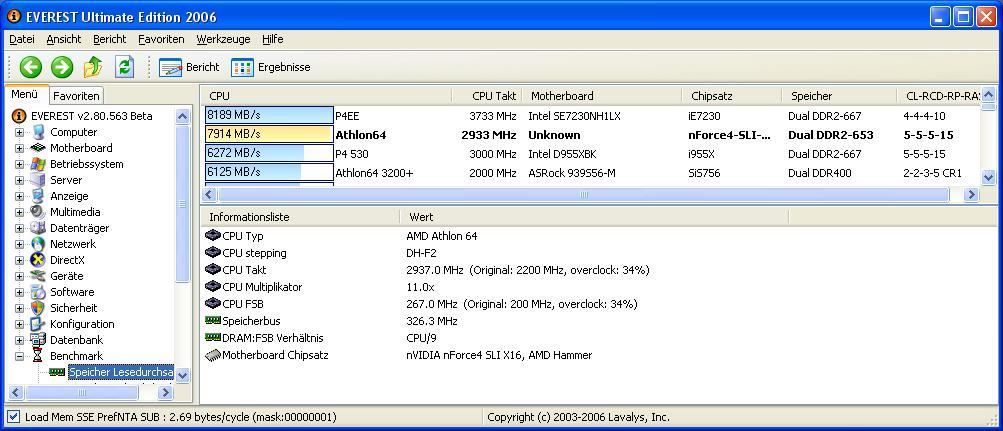Click the CPU Typ chip icon
This screenshot has height=431, width=1003.
(212, 236)
